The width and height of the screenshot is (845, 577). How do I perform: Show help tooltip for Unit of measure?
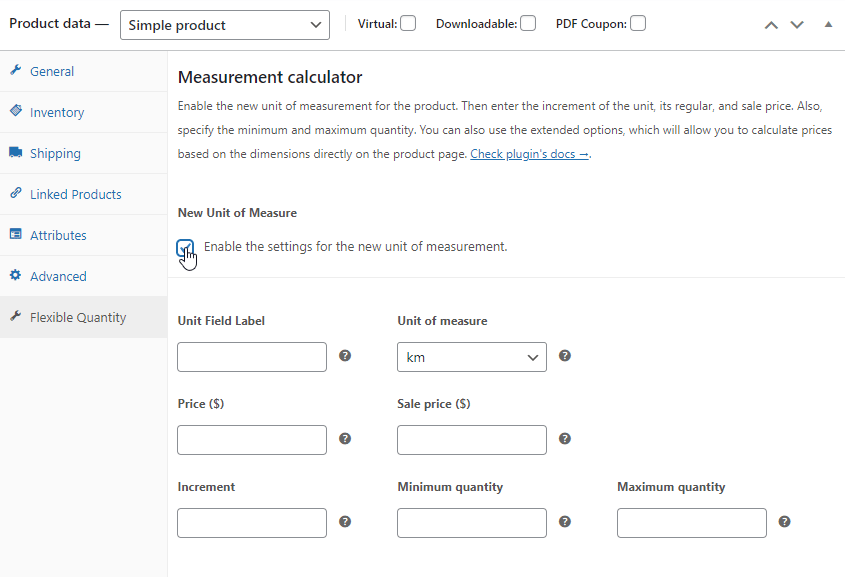click(x=565, y=356)
